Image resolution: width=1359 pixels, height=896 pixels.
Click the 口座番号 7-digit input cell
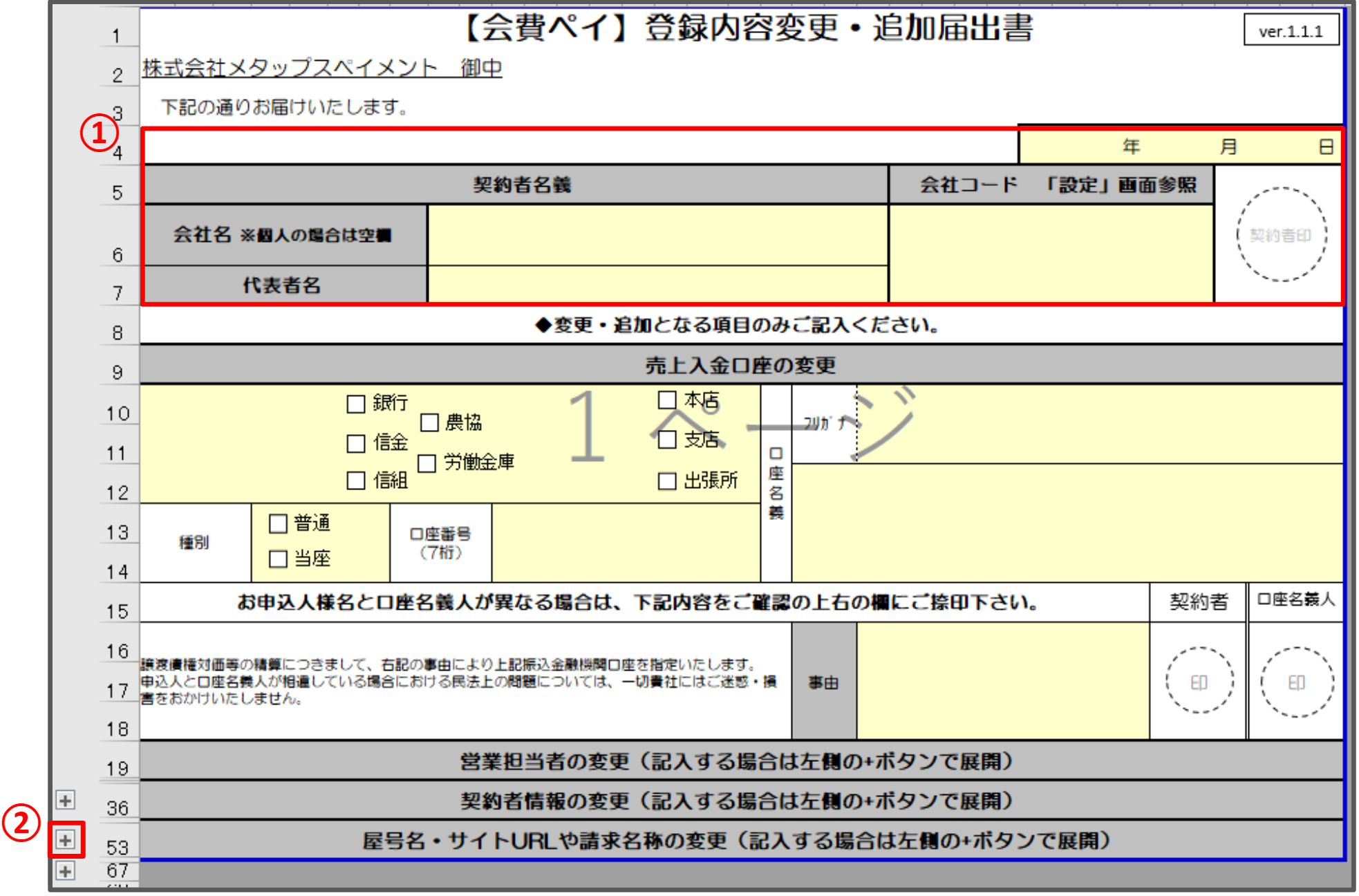(626, 543)
